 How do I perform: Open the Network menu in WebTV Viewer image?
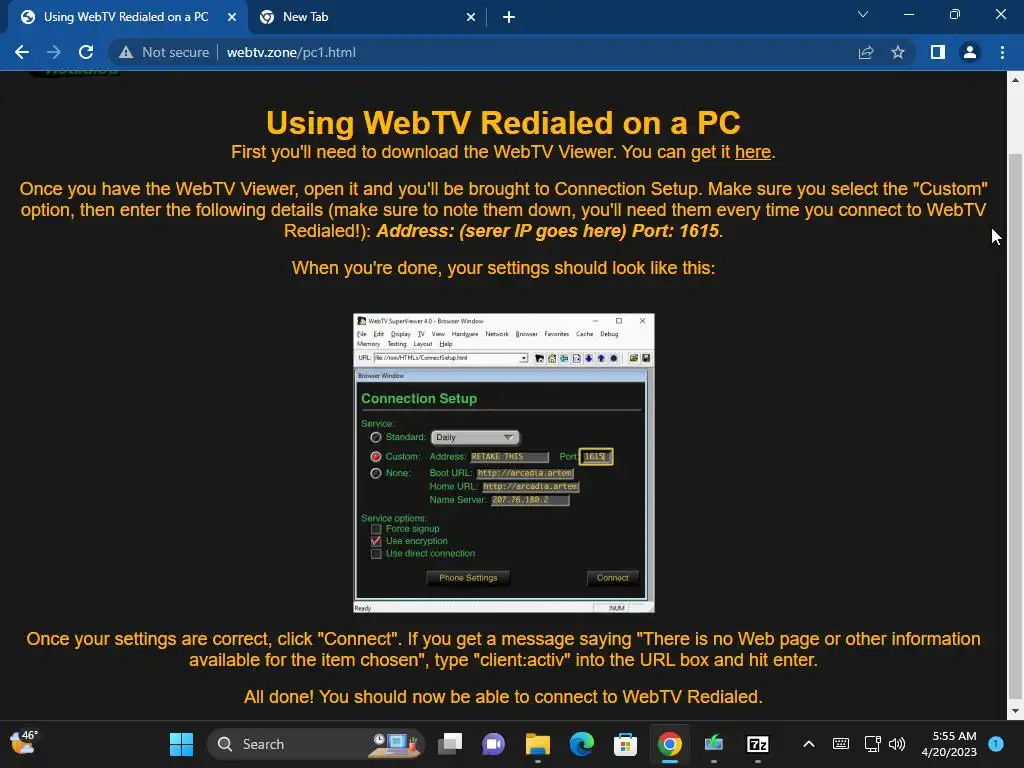(496, 334)
